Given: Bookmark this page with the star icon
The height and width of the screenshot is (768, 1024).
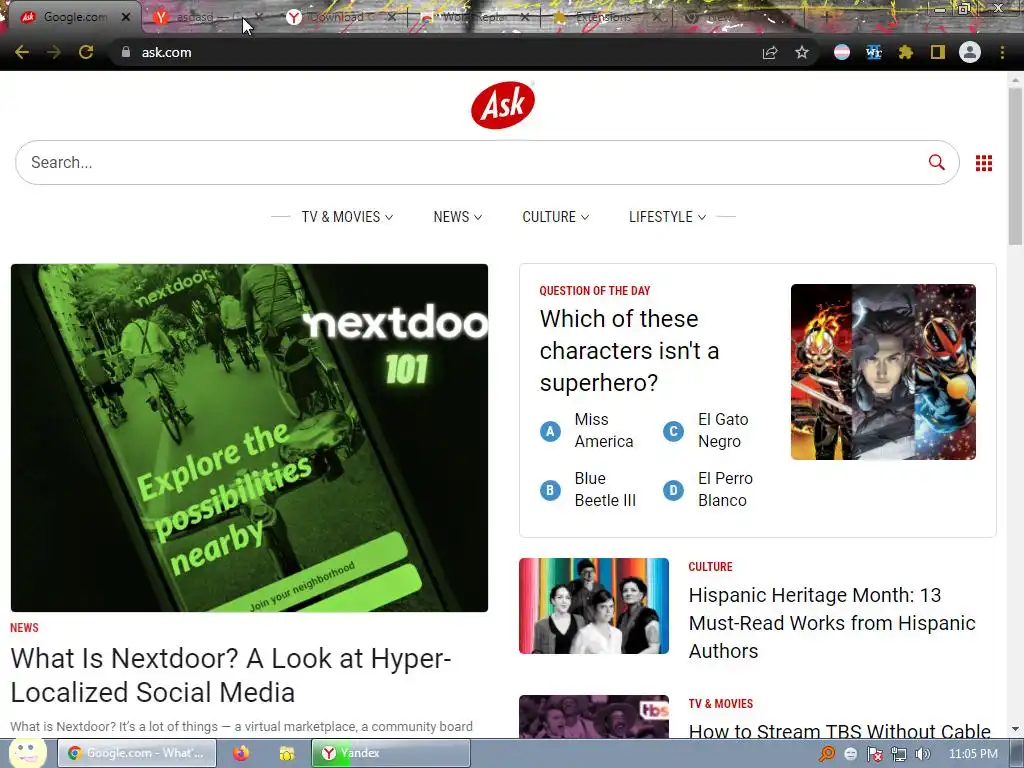Looking at the screenshot, I should point(802,52).
